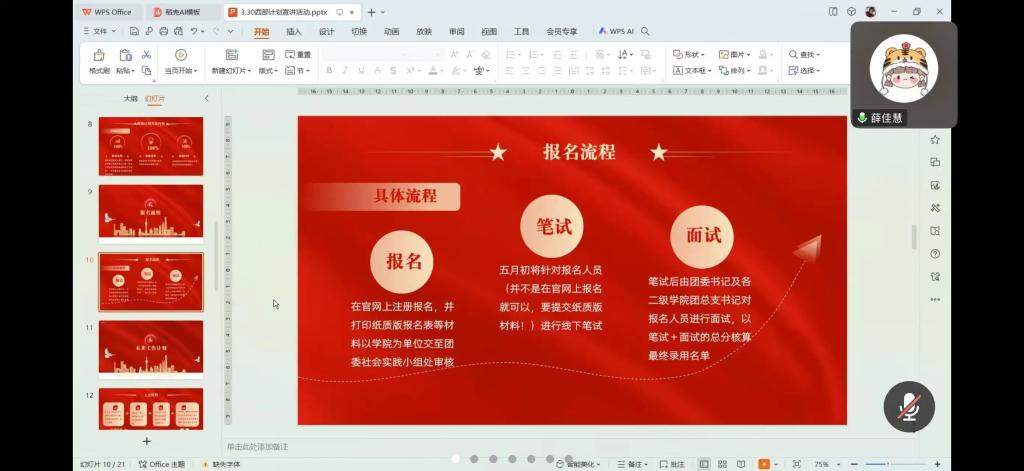Expand the Find (查找) dropdown

coord(805,54)
